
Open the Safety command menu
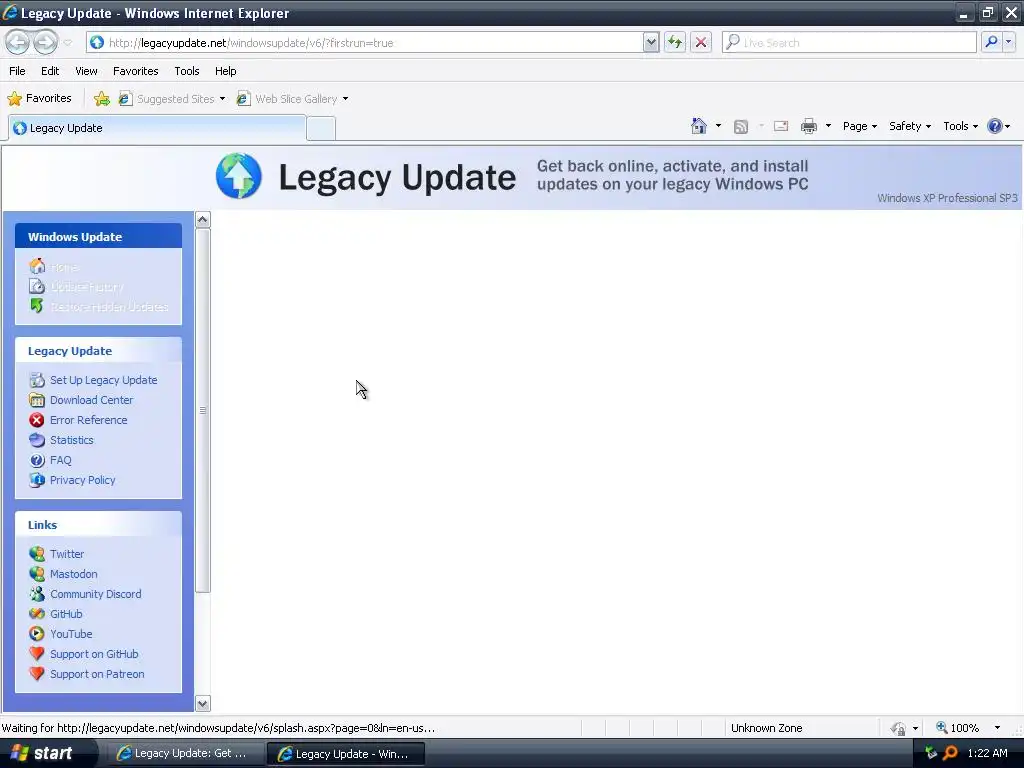point(910,126)
